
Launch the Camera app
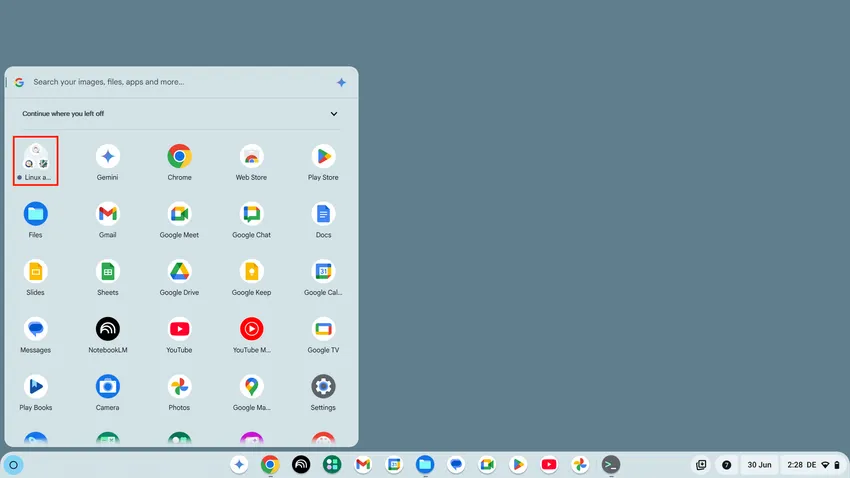click(107, 391)
